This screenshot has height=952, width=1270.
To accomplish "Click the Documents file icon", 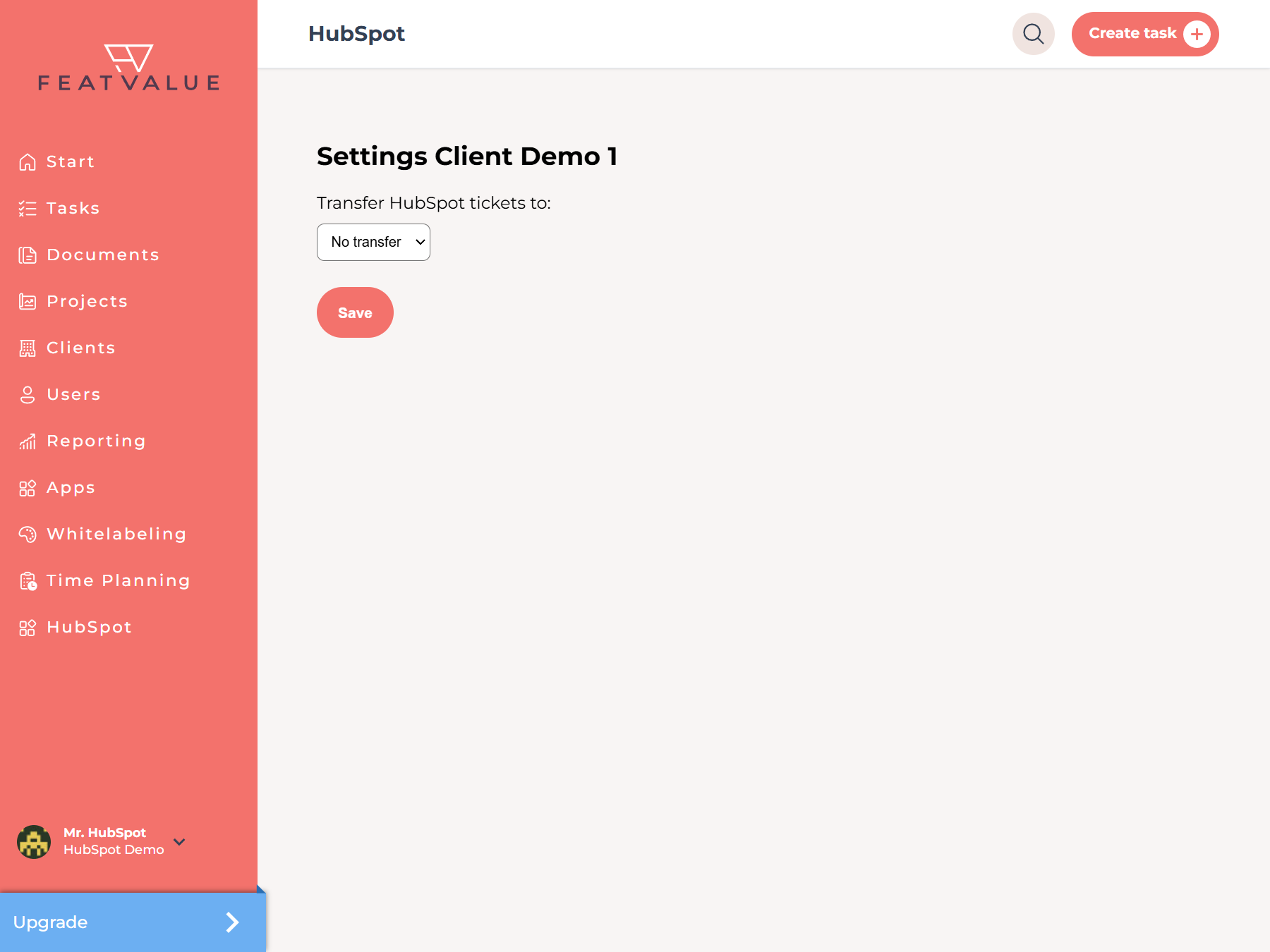I will click(x=28, y=255).
